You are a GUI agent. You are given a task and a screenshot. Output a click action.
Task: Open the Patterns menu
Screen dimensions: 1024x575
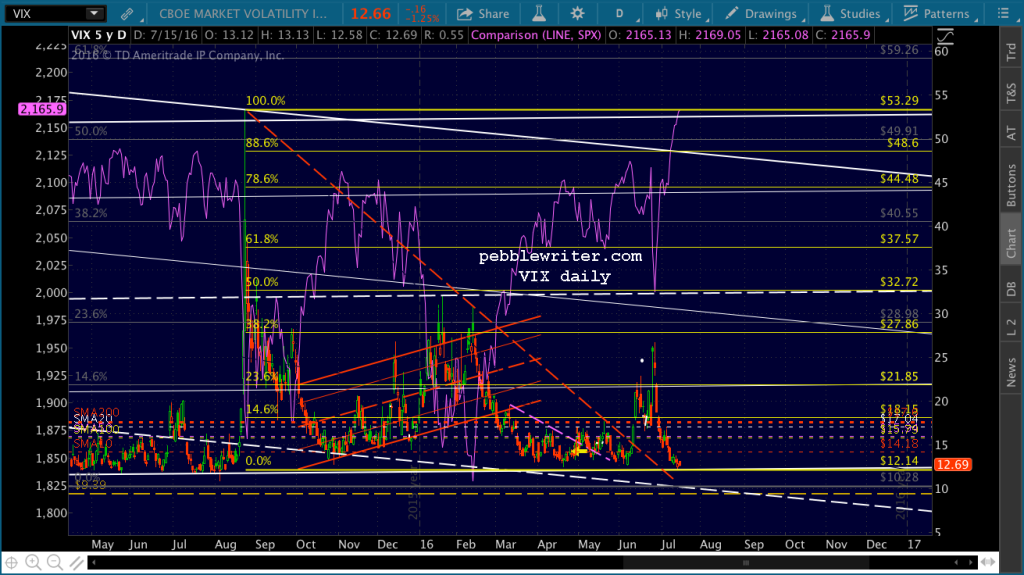point(936,14)
